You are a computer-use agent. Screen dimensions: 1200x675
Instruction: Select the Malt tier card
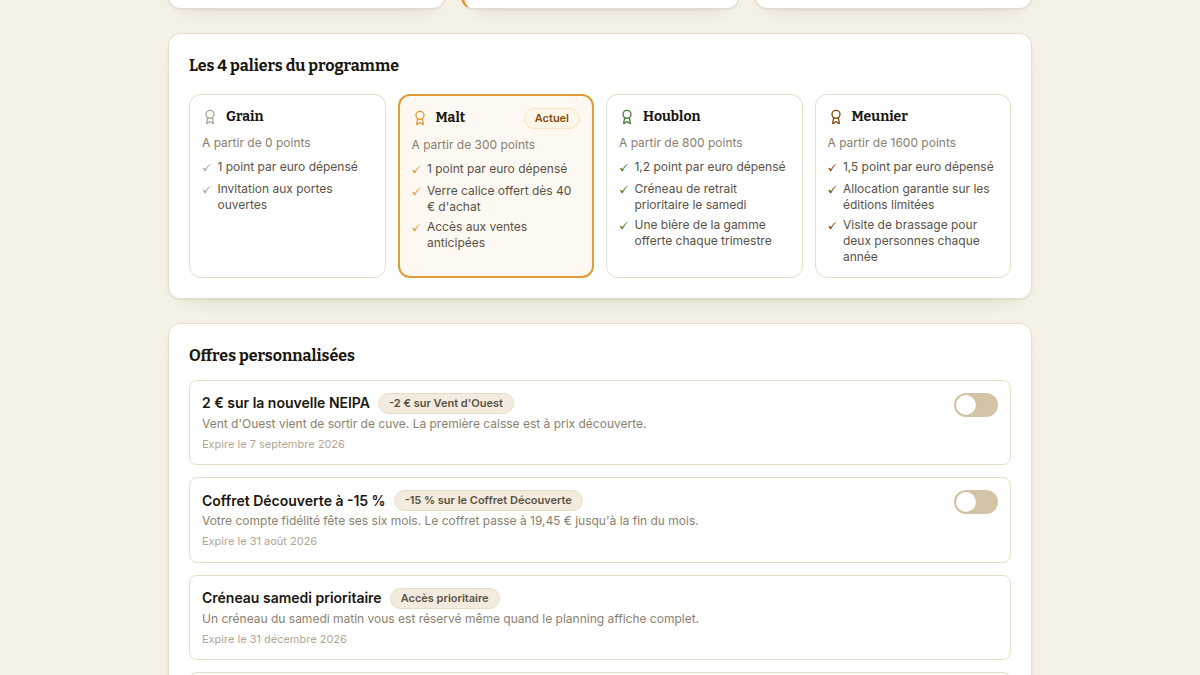496,186
